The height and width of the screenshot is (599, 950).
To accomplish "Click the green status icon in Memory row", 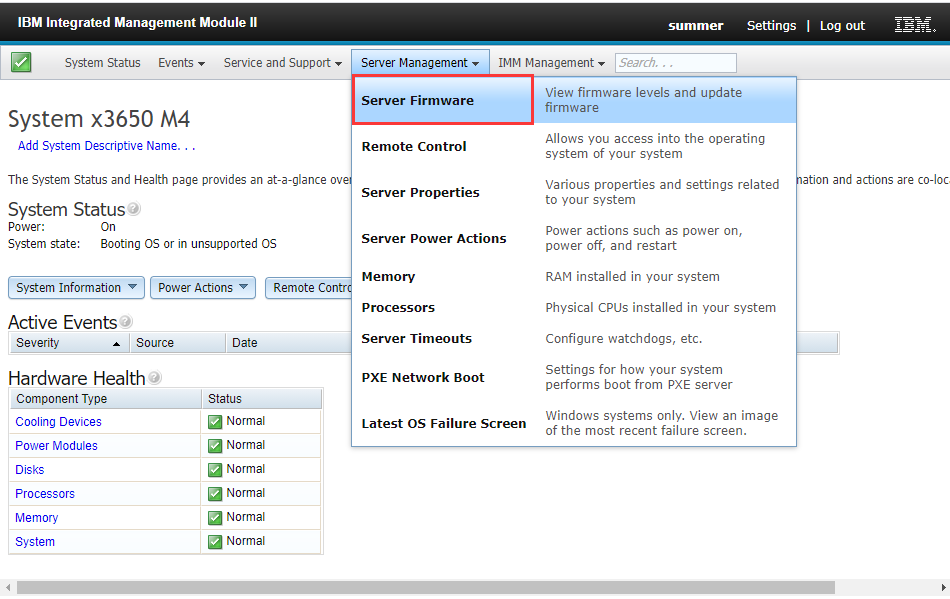I will (215, 518).
